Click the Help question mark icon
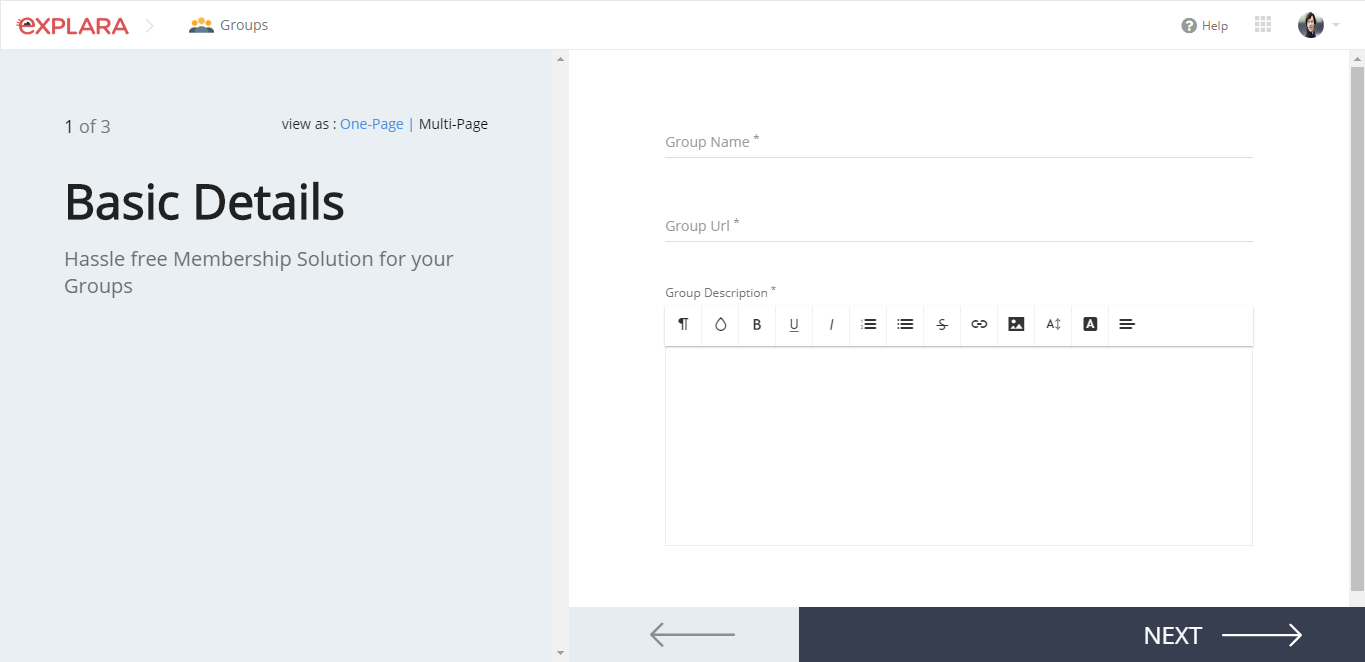 pyautogui.click(x=1189, y=26)
